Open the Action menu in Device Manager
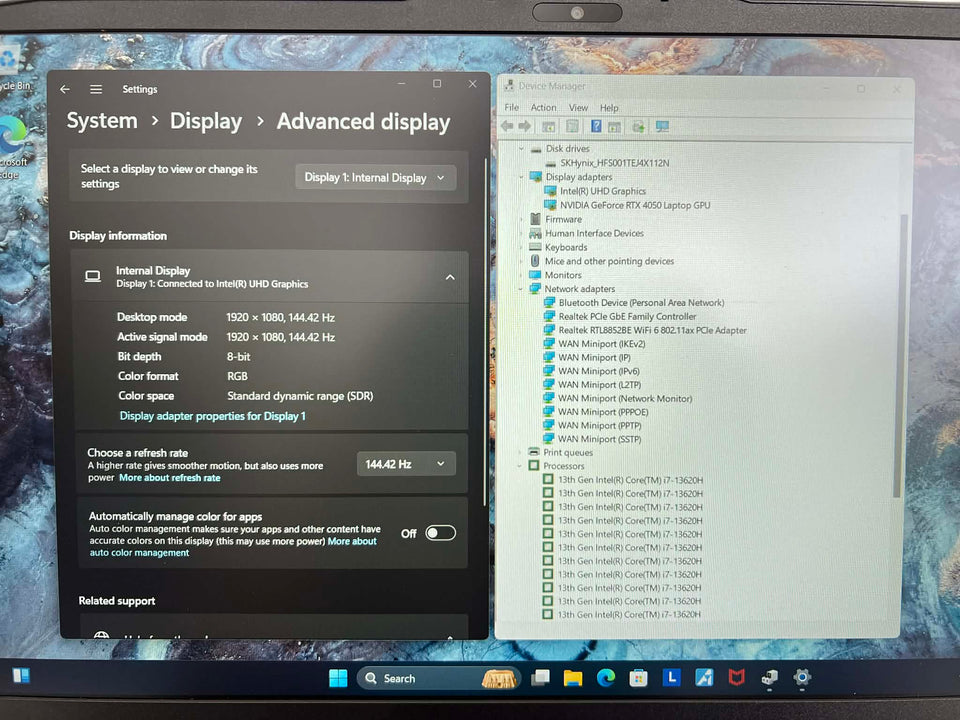This screenshot has height=720, width=960. click(x=544, y=107)
